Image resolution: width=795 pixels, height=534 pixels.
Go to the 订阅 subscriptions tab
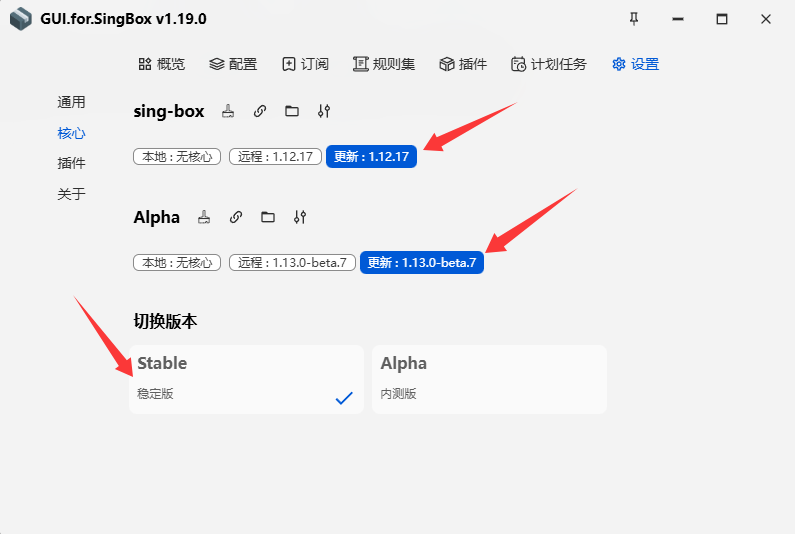tap(305, 64)
